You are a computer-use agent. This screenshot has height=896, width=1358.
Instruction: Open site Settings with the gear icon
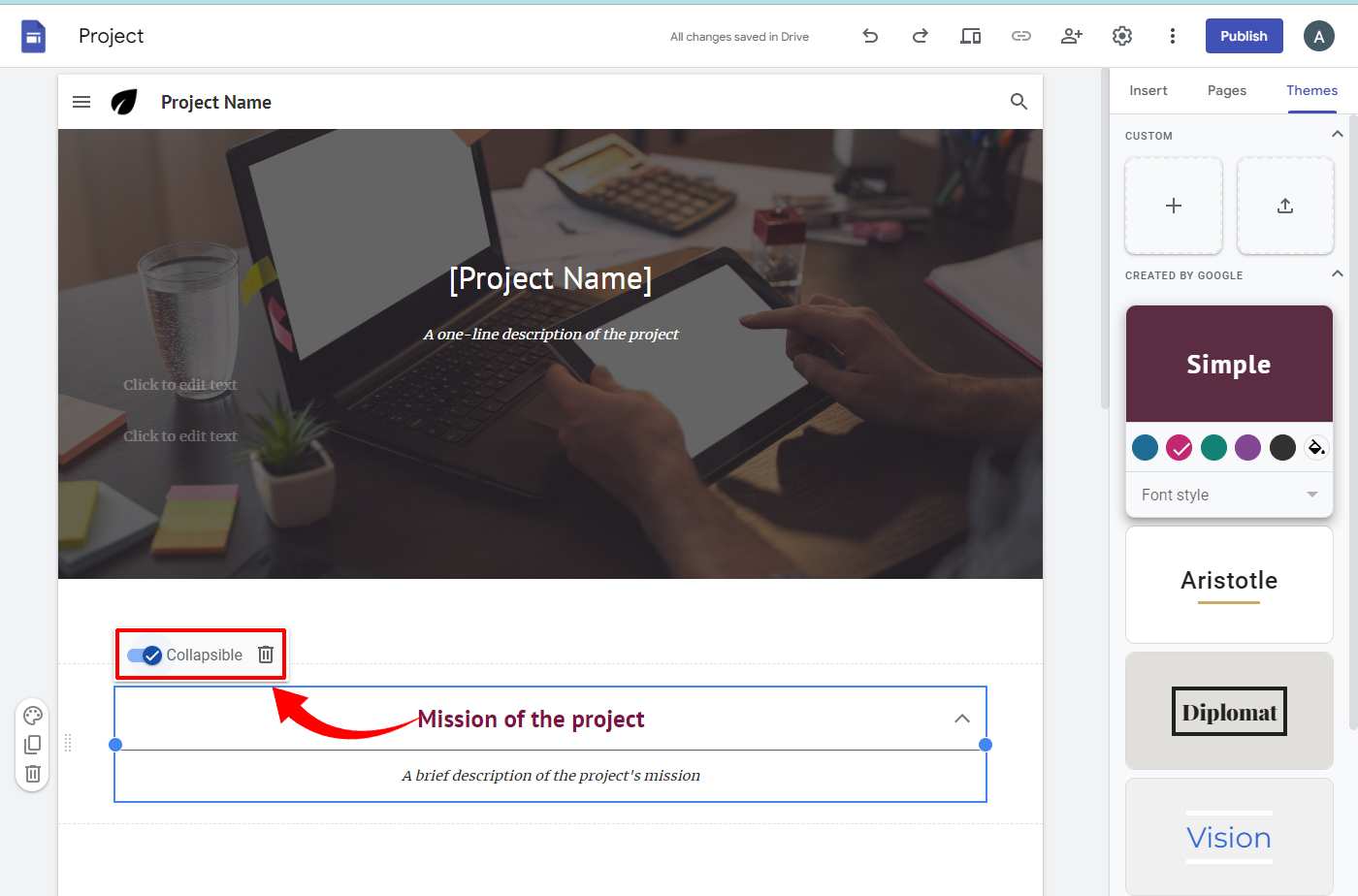1121,36
